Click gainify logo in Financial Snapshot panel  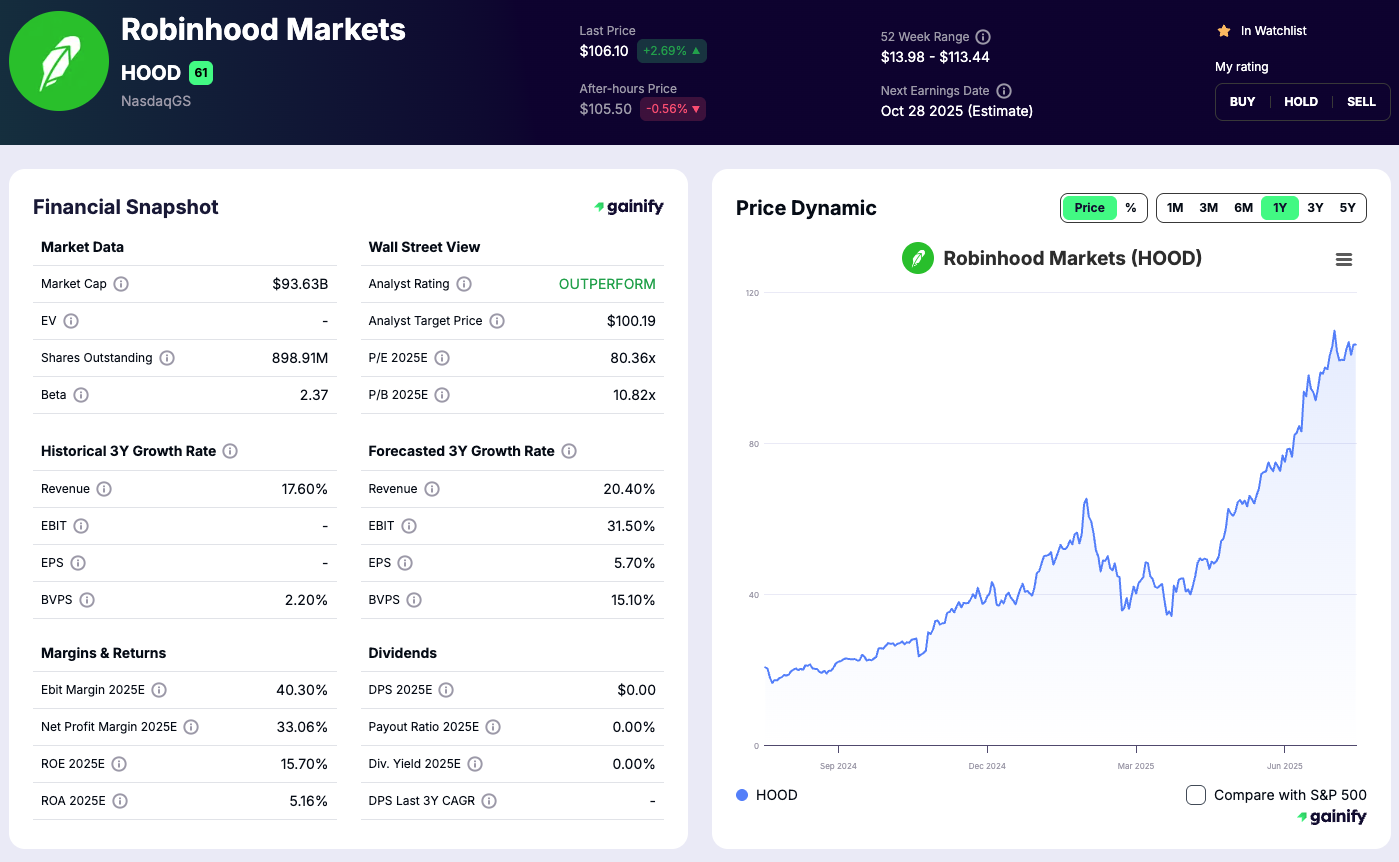pos(629,207)
